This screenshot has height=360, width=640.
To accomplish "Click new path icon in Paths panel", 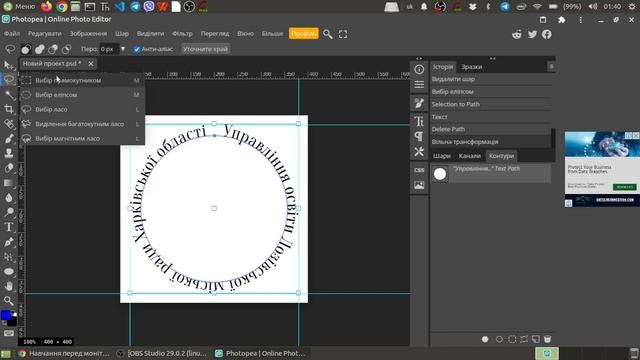I will [x=536, y=339].
